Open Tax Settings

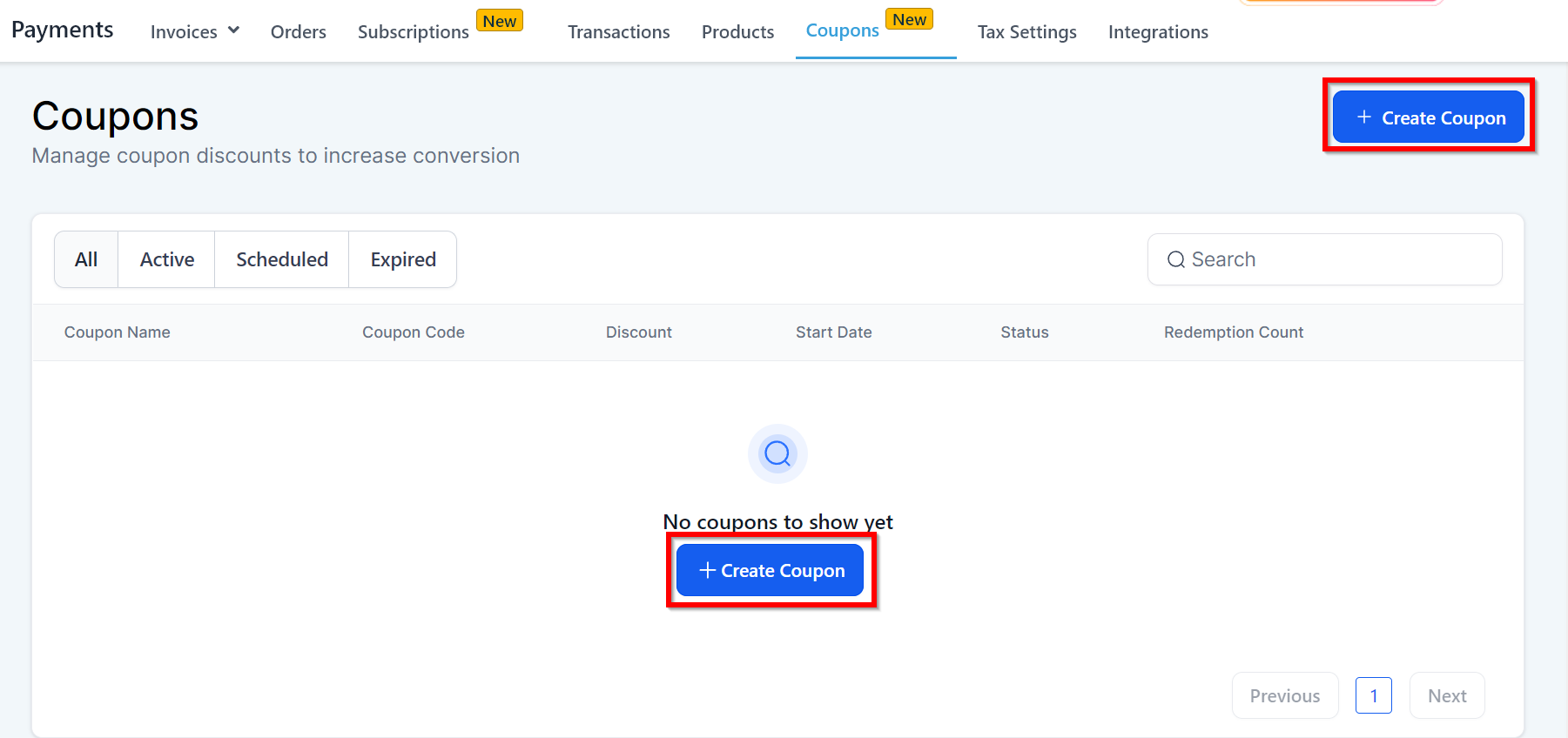1026,32
